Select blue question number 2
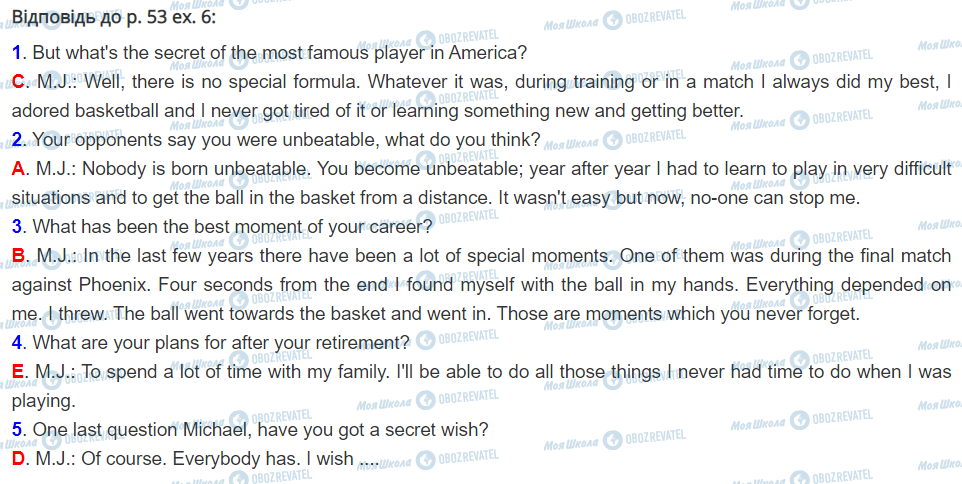 tap(18, 139)
